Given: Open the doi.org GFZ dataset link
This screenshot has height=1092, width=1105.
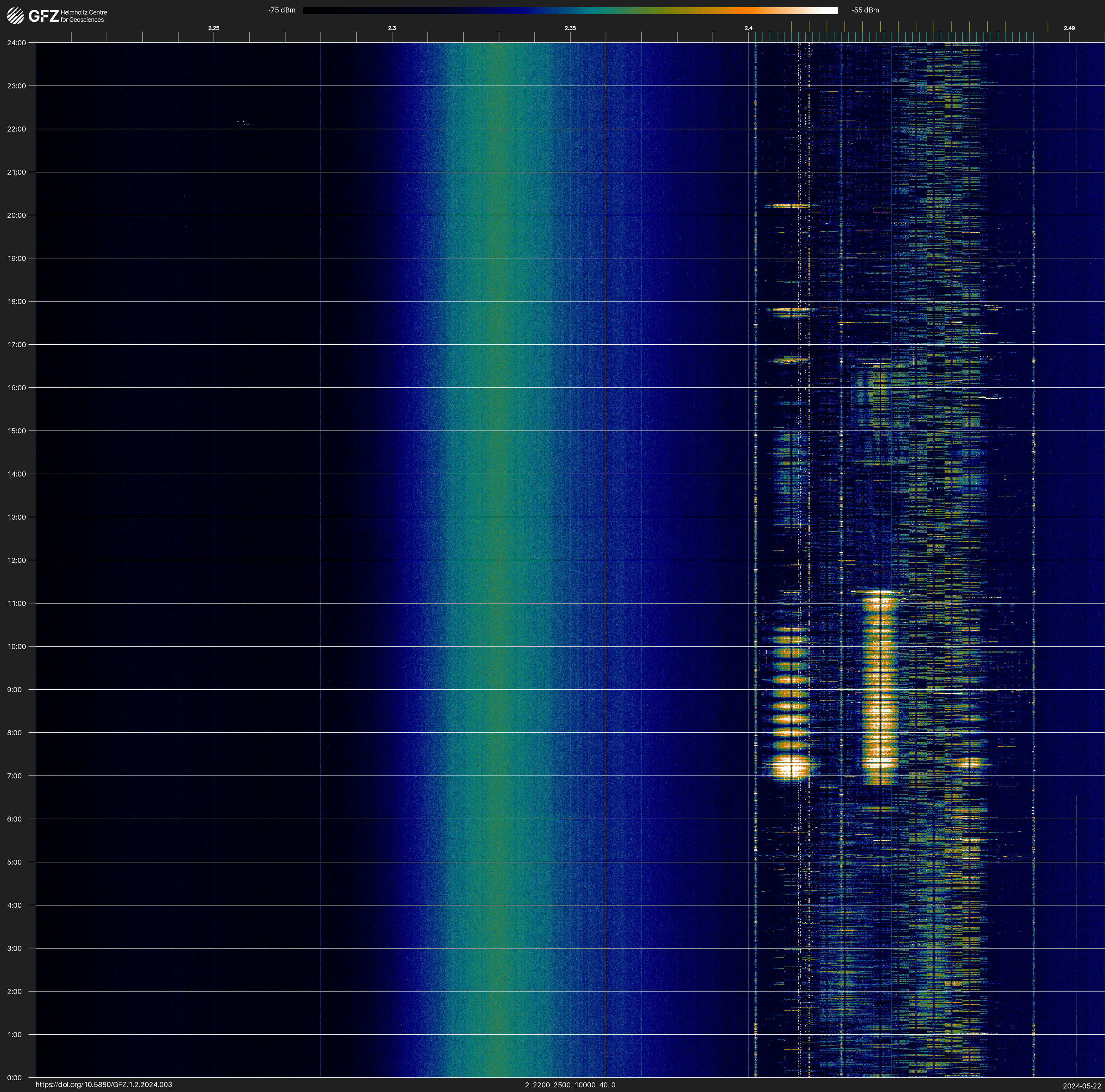Looking at the screenshot, I should pos(103,1085).
